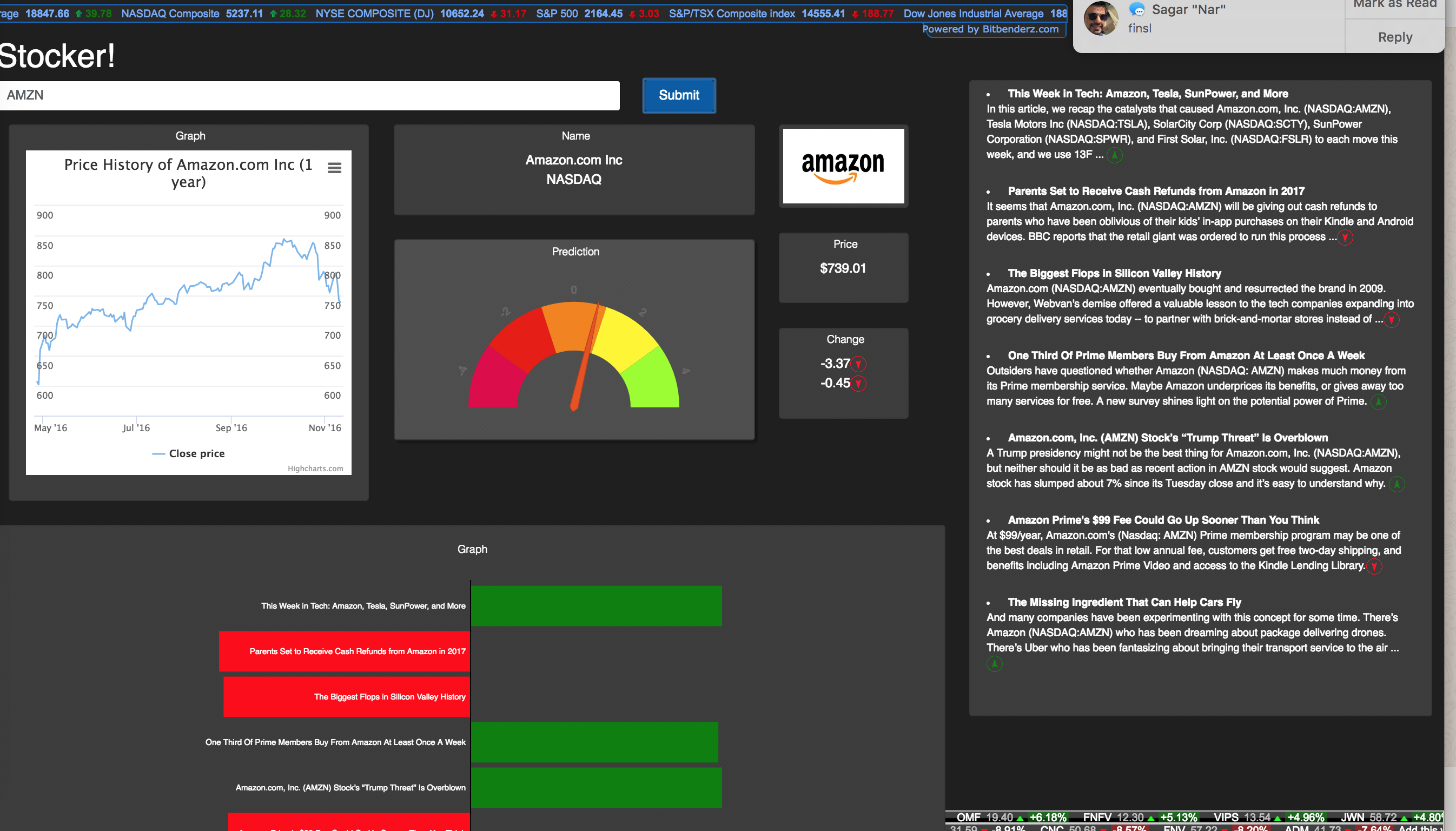
Task: Open 'The Biggest Flops in Silicon Valley History' headline
Action: click(1114, 273)
